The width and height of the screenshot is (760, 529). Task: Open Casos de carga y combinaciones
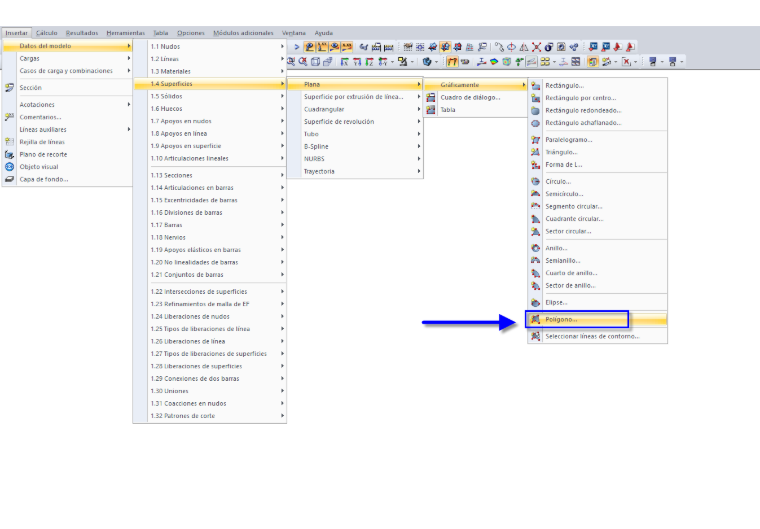tap(67, 71)
